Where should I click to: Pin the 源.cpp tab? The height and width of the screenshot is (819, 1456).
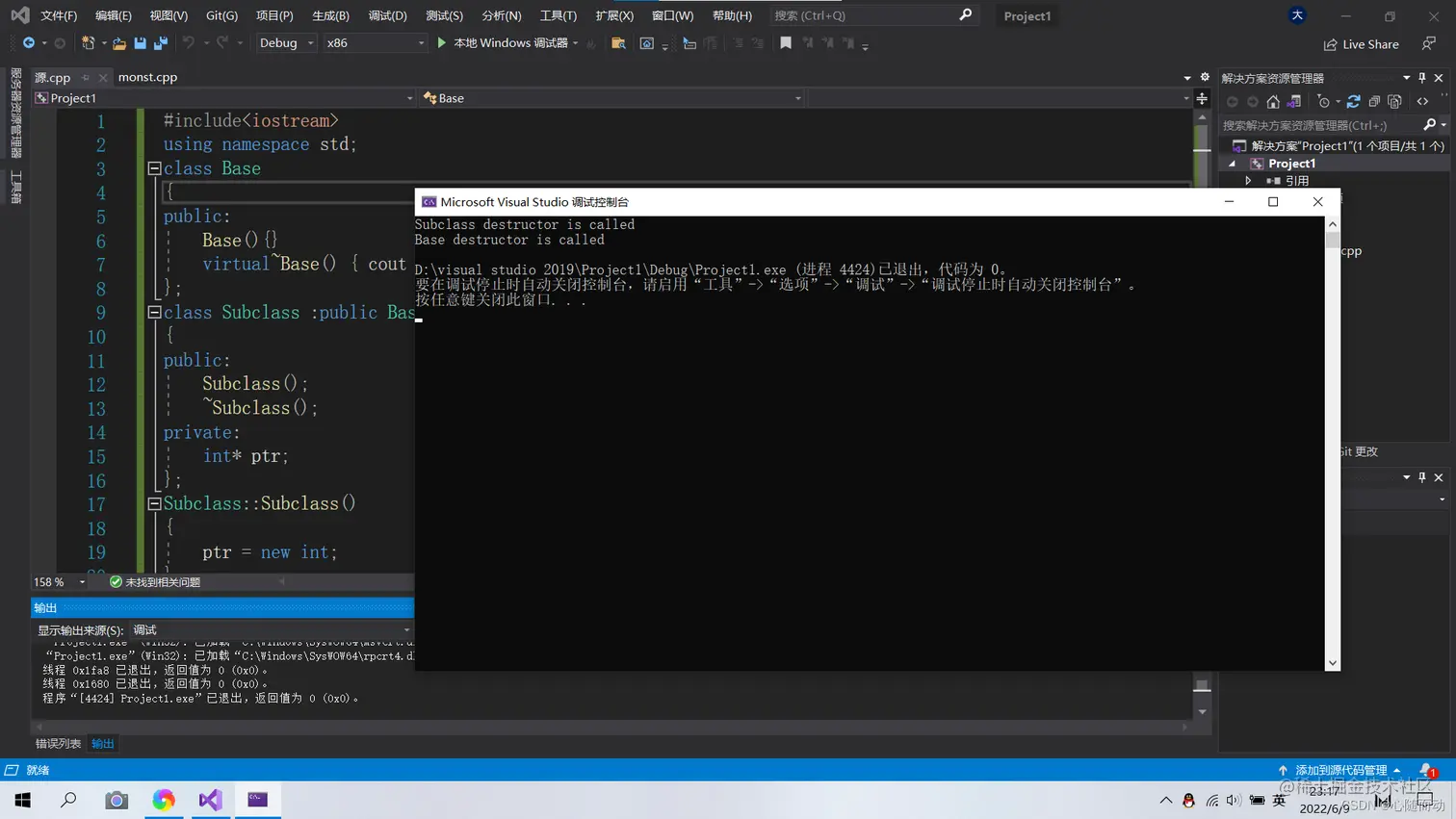click(86, 78)
